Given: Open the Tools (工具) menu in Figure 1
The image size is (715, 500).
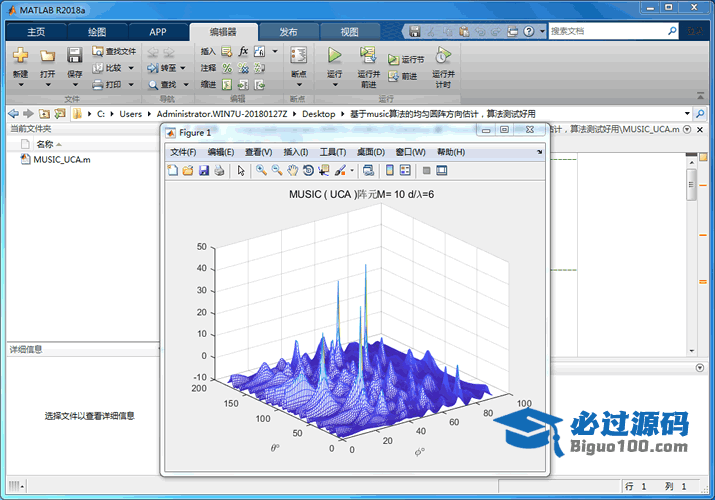Looking at the screenshot, I should coord(333,152).
